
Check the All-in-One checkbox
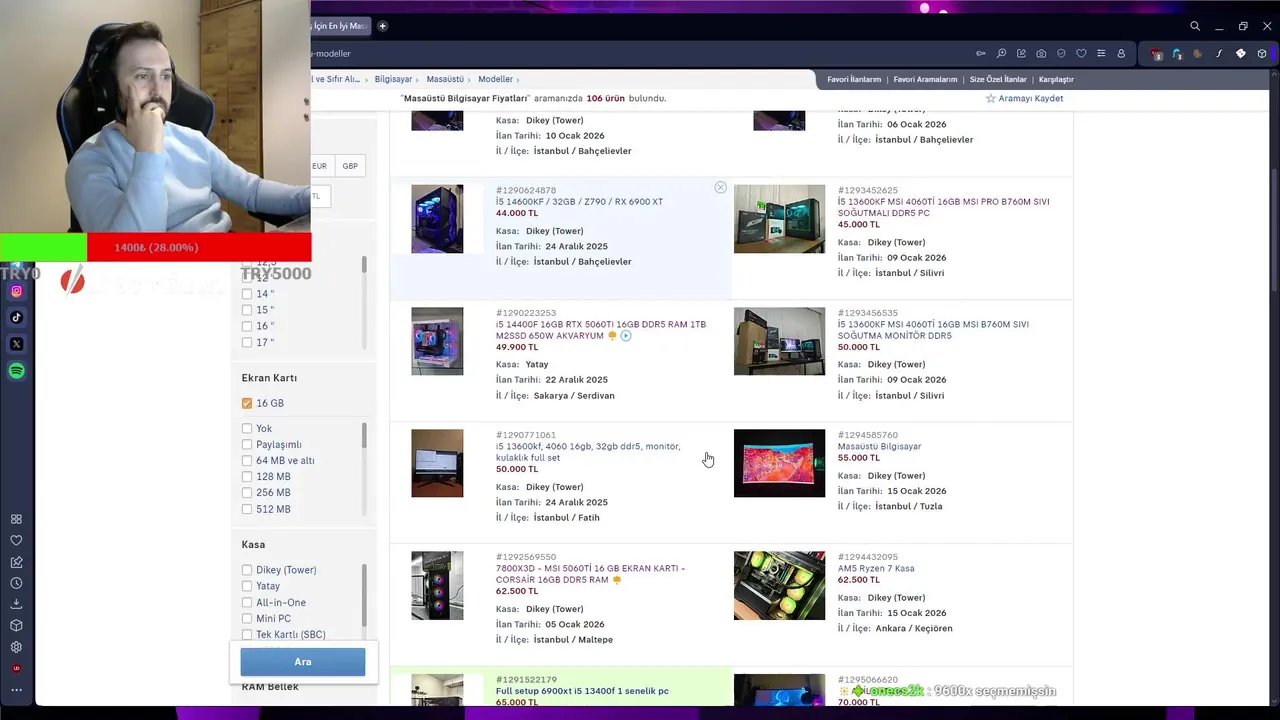247,602
